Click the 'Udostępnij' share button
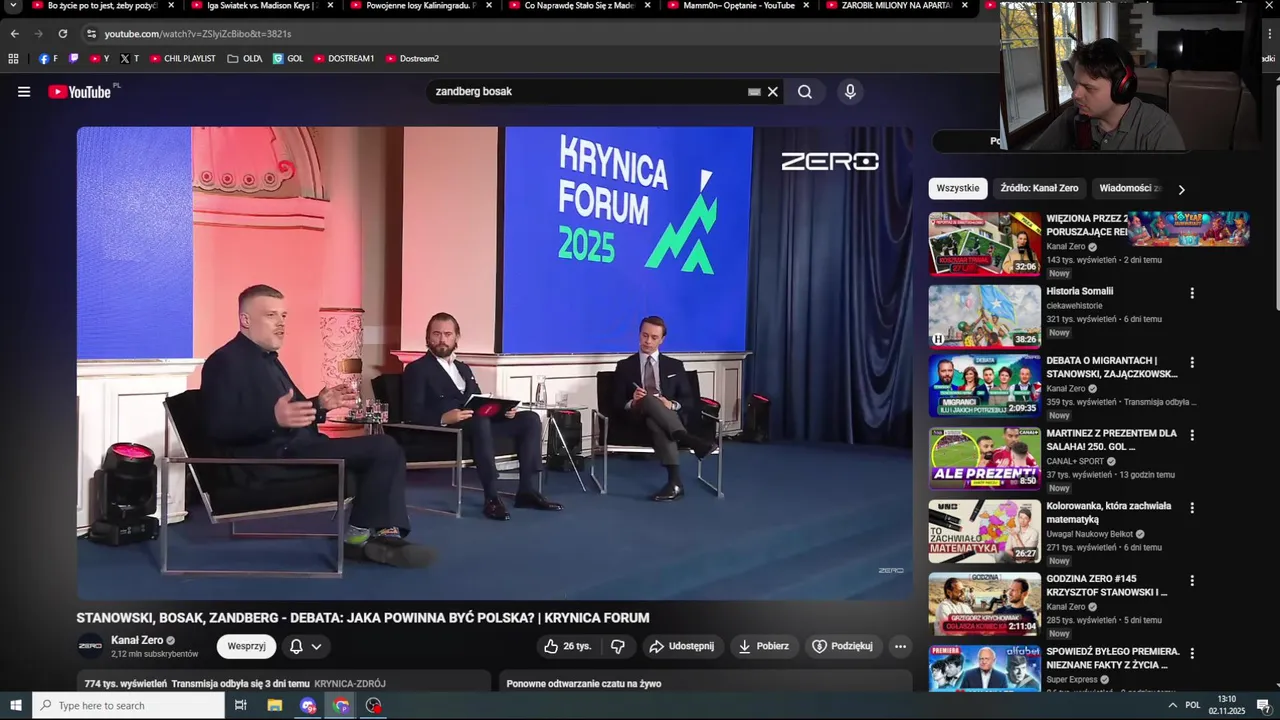The width and height of the screenshot is (1280, 720). [683, 646]
